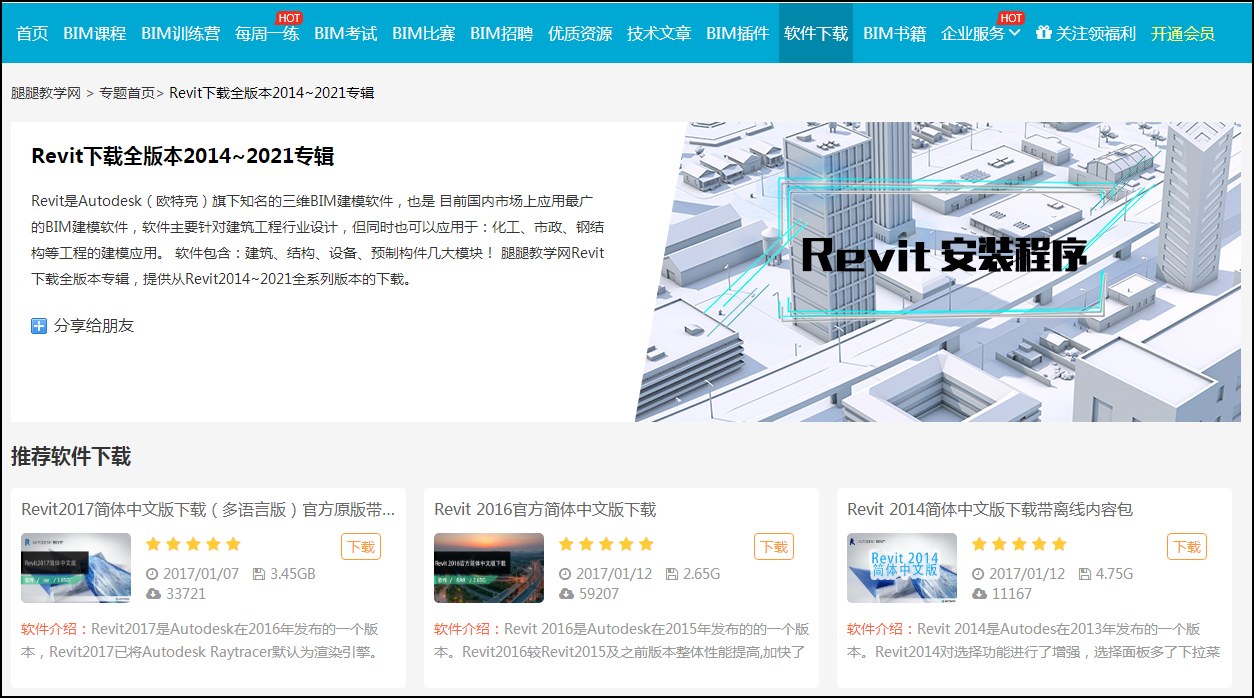
Task: Click the disk size icon beside 4.75G
Action: 1085,574
